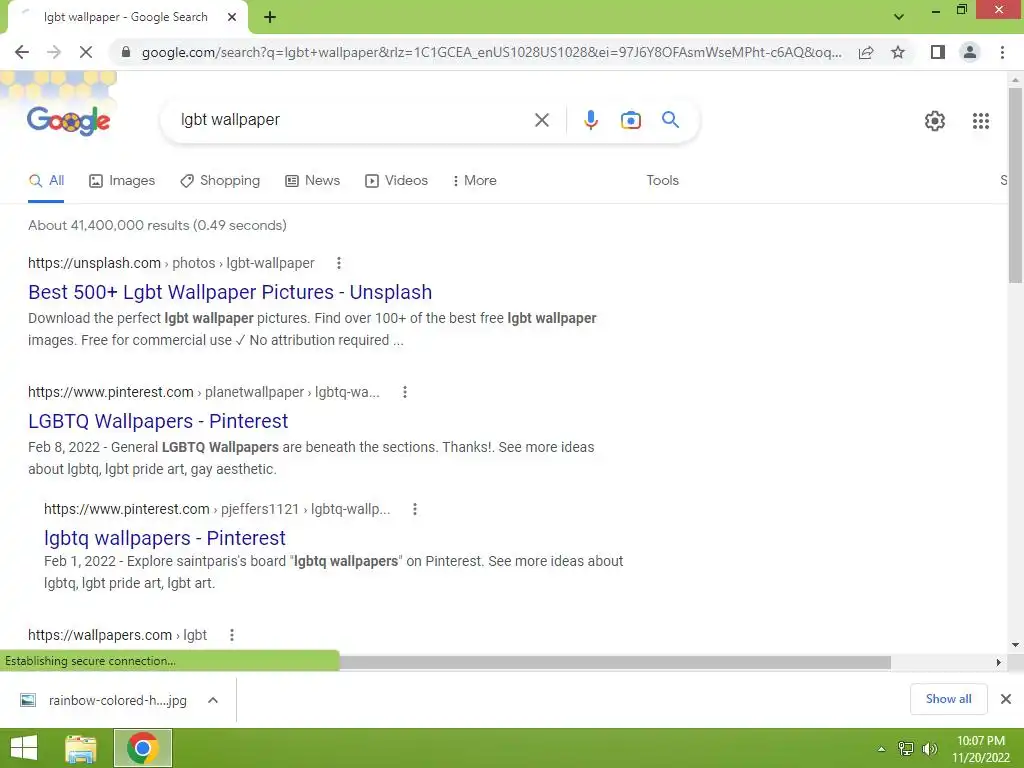Open the Chrome profile avatar
The image size is (1024, 768).
pyautogui.click(x=970, y=52)
